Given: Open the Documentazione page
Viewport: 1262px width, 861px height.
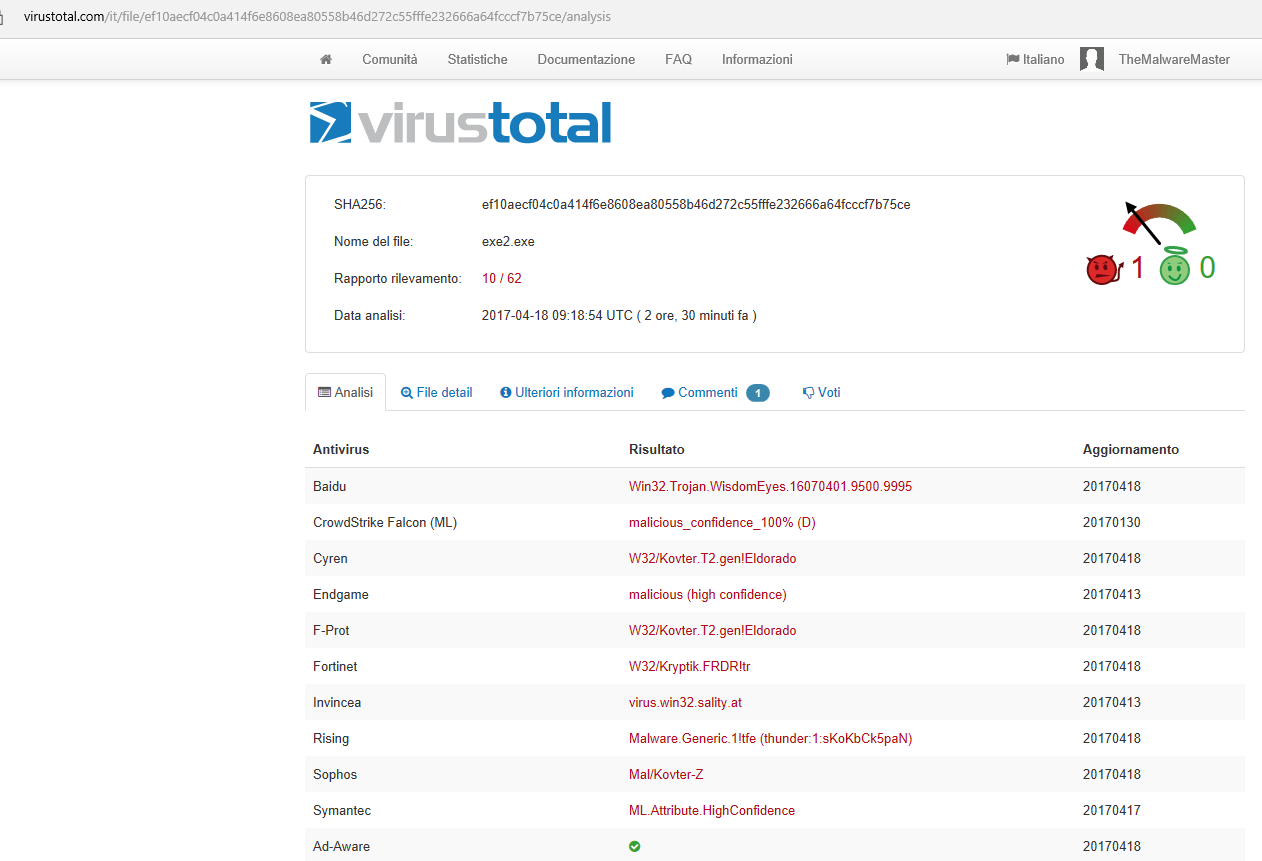Looking at the screenshot, I should [586, 59].
